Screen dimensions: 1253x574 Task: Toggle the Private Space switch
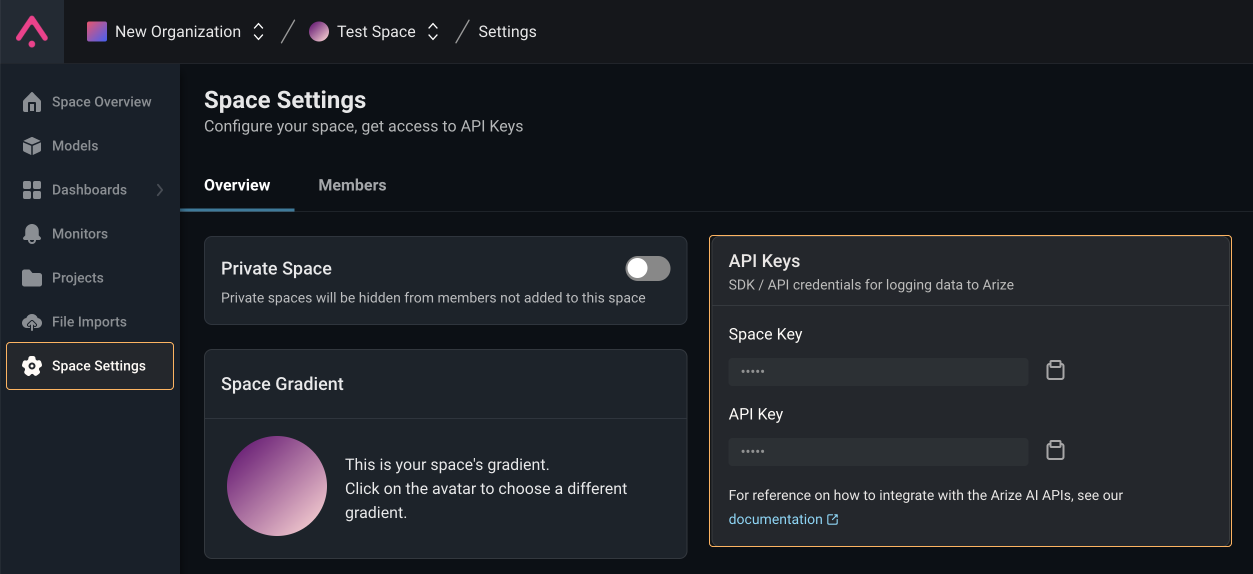pos(648,268)
